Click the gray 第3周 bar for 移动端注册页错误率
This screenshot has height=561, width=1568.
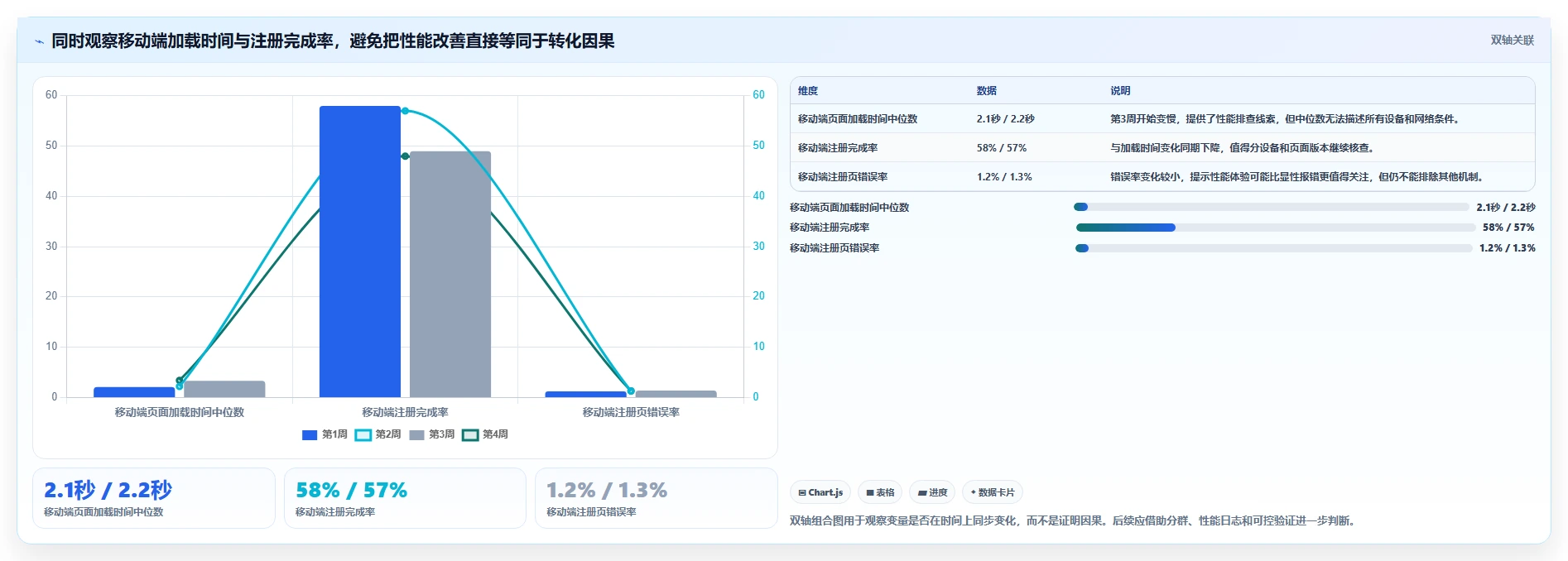[x=676, y=394]
